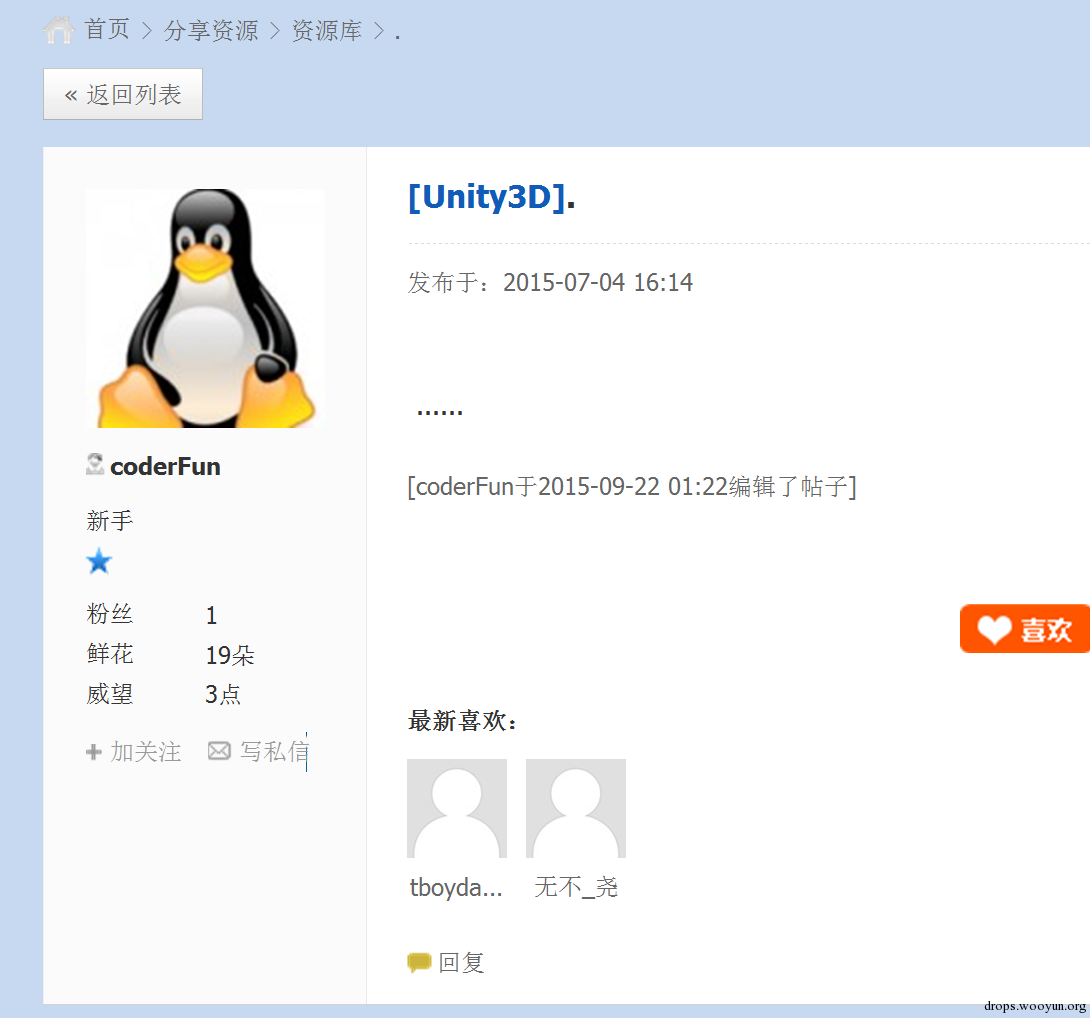Open the 首页 breadcrumb link
The image size is (1090, 1018).
tap(107, 30)
